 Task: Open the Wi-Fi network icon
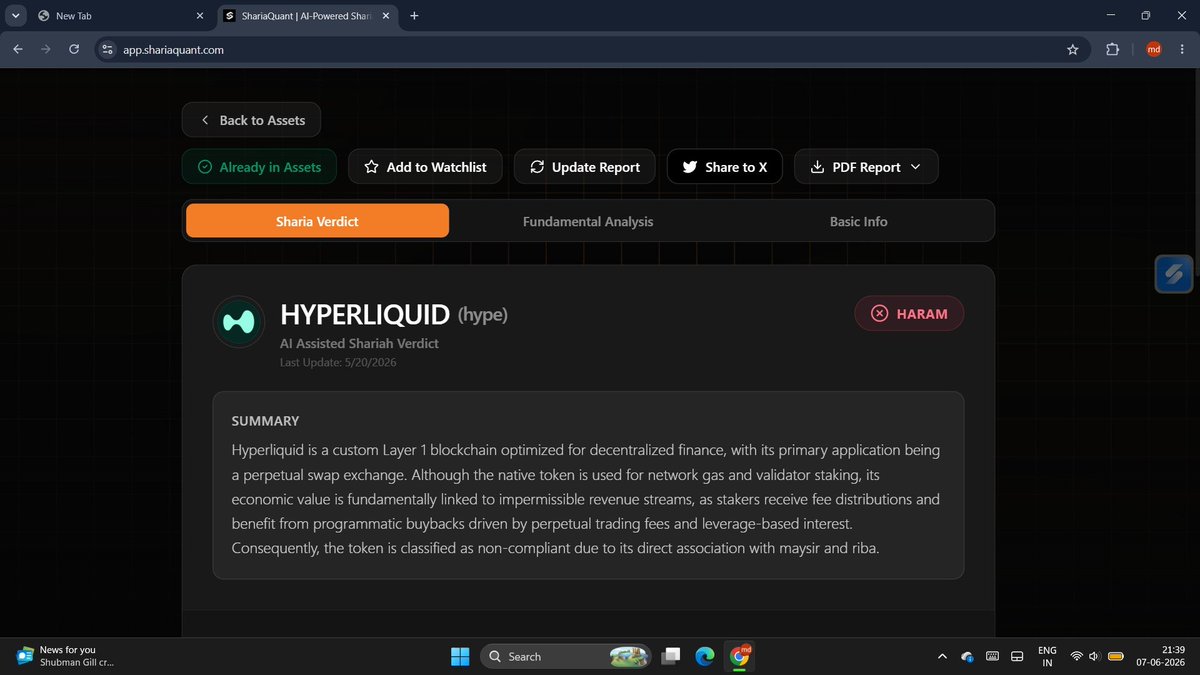point(1077,656)
